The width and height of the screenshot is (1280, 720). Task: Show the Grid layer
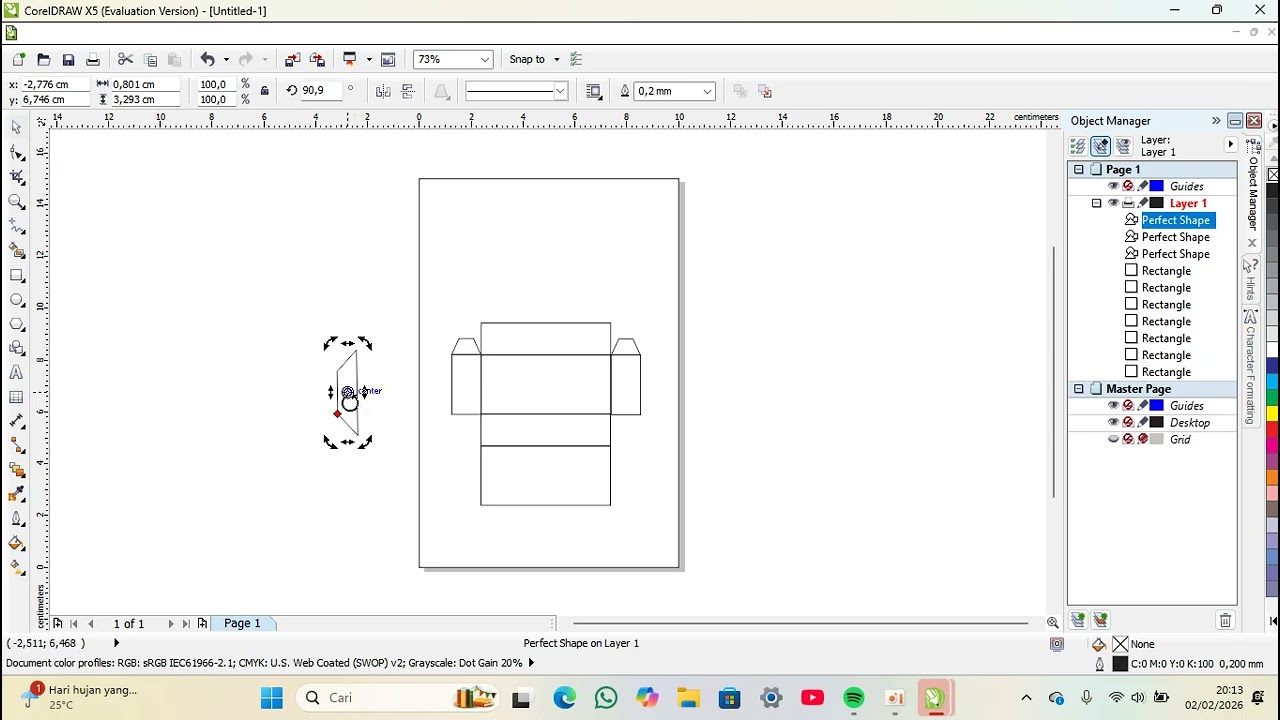point(1113,440)
